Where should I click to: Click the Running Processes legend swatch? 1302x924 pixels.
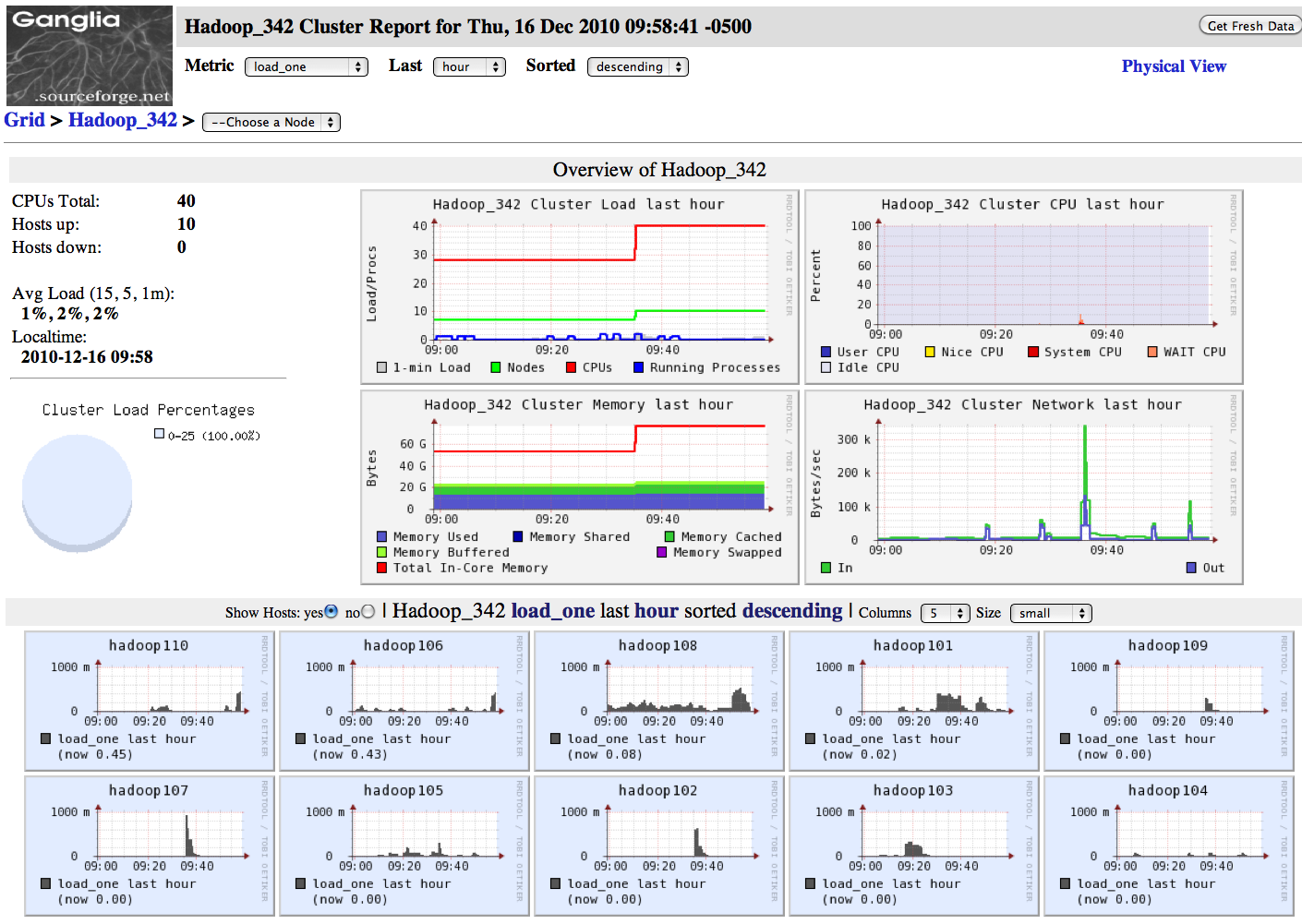click(639, 367)
